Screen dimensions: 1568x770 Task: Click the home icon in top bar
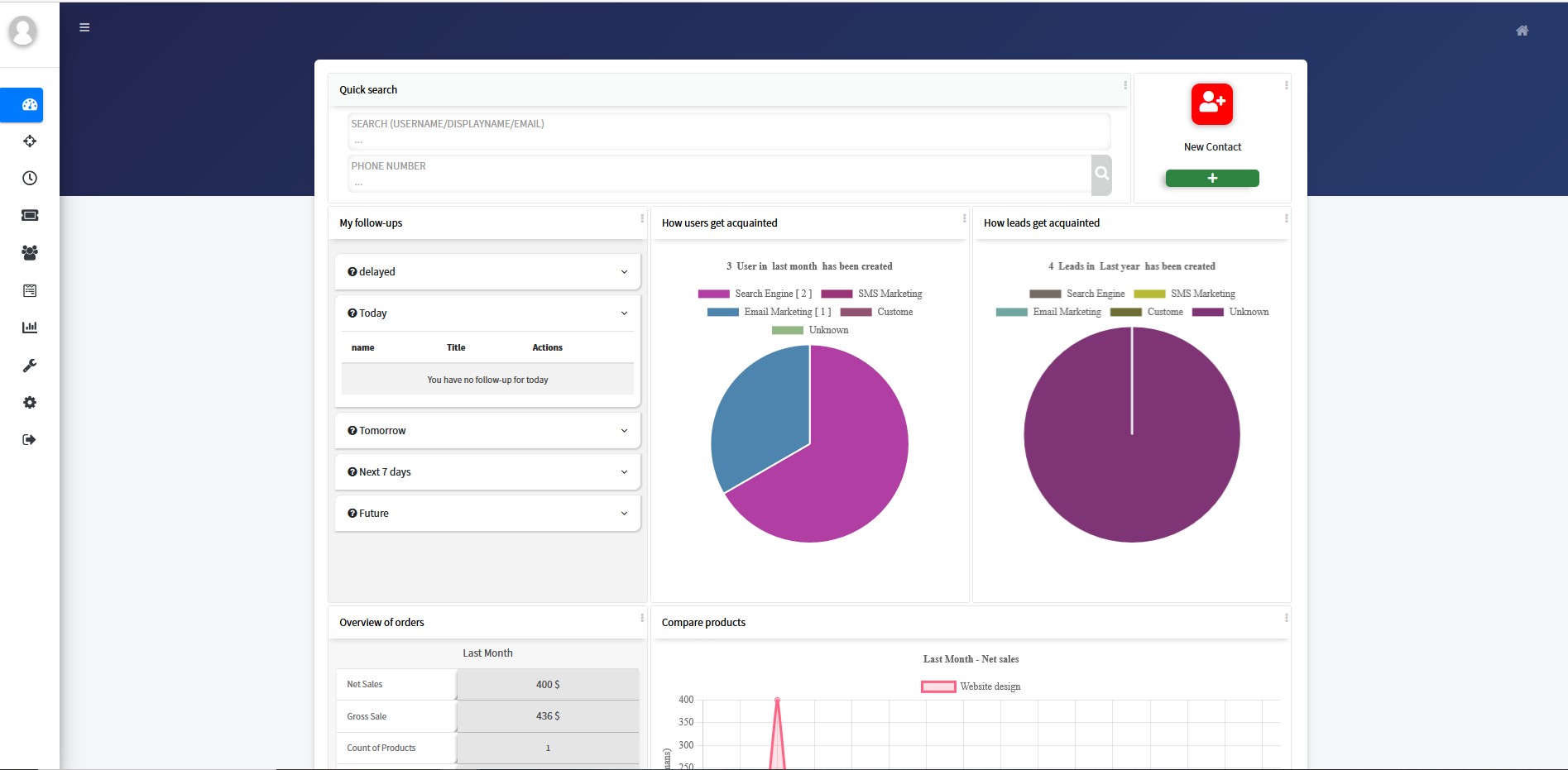1522,30
